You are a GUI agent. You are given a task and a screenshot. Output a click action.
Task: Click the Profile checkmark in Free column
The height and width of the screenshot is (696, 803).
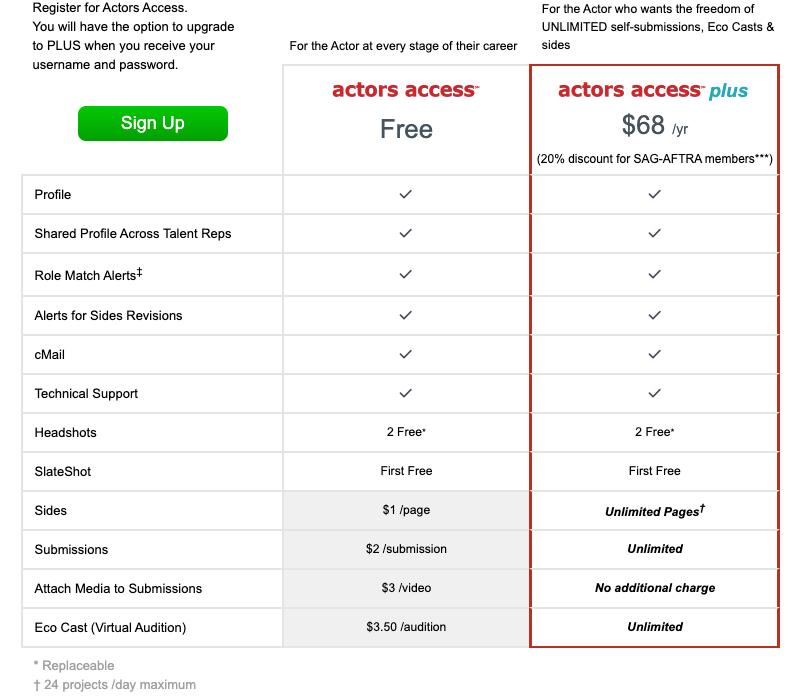pyautogui.click(x=406, y=194)
